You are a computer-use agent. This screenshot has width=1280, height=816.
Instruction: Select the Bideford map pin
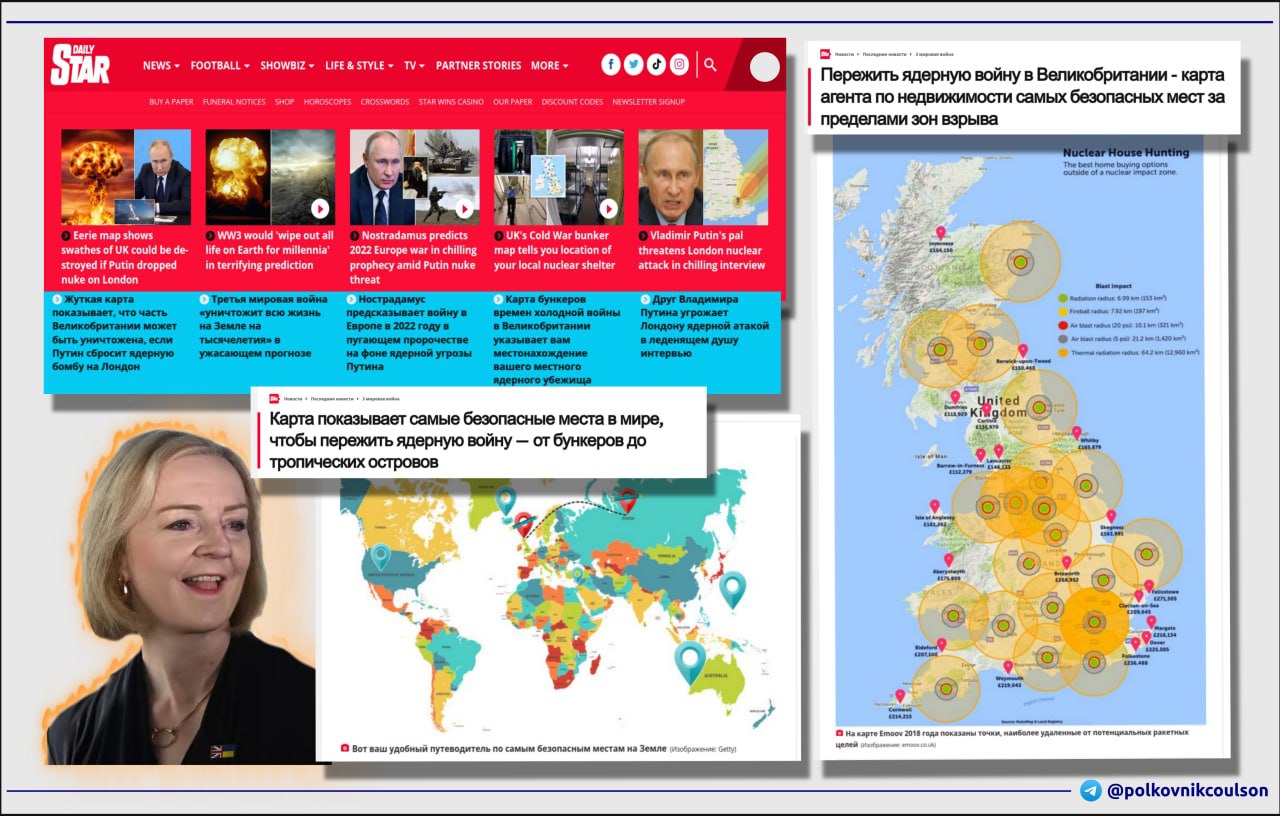[940, 645]
